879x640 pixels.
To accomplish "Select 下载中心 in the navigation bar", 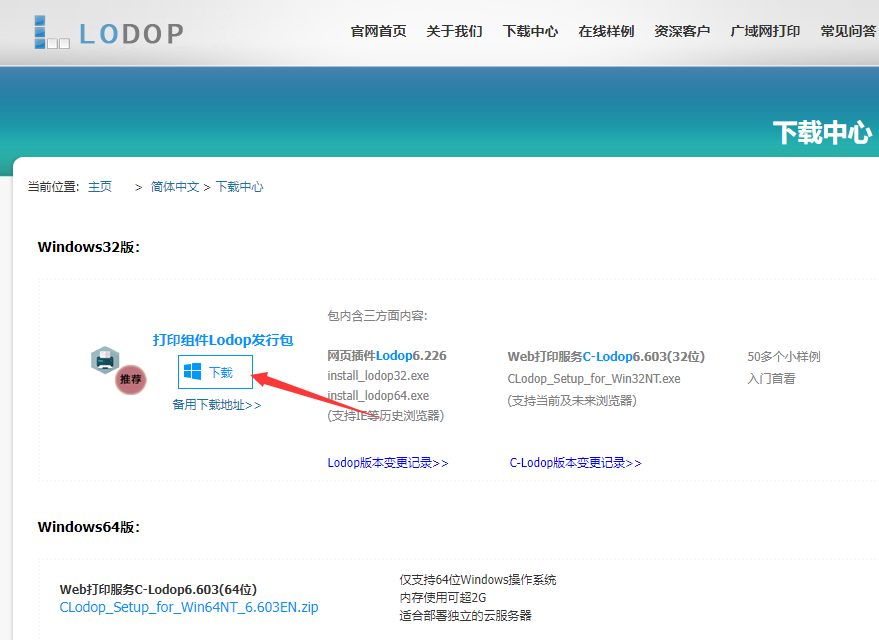I will (530, 31).
